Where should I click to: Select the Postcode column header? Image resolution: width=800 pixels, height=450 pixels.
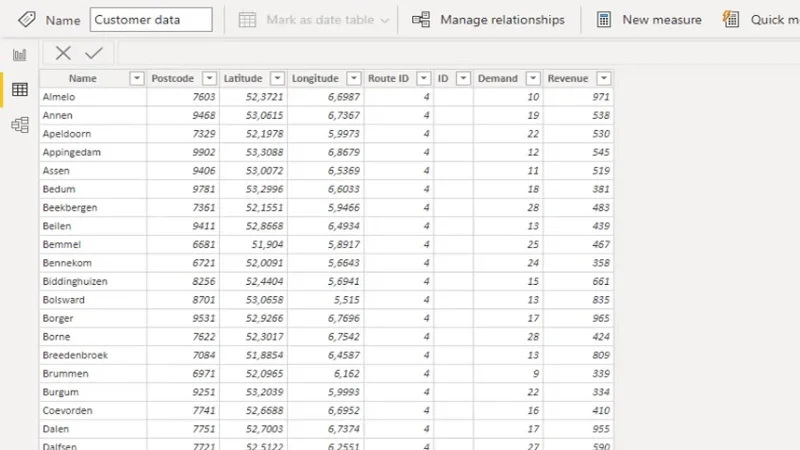172,79
